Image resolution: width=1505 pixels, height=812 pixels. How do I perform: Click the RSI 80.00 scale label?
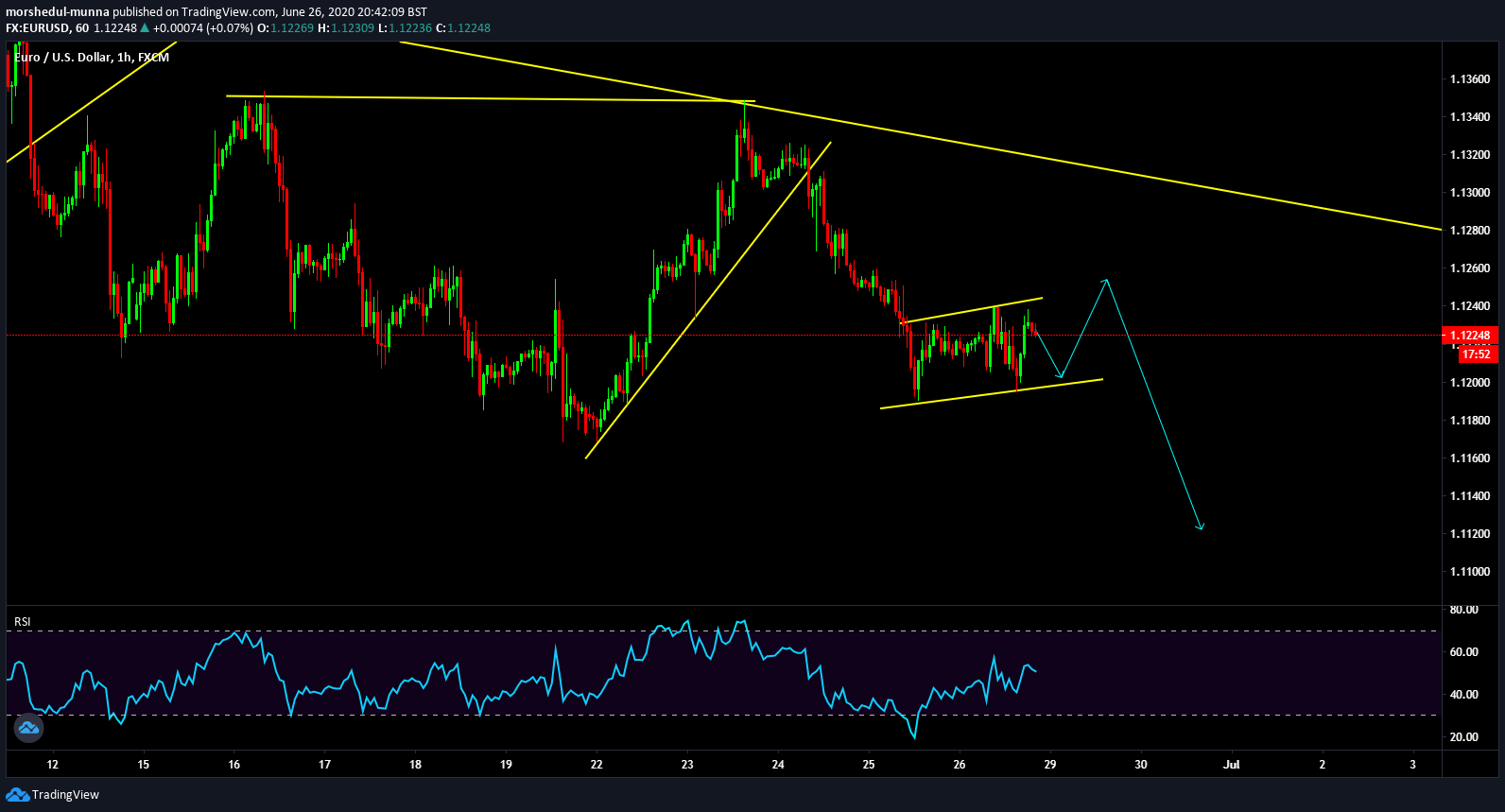tap(1464, 610)
